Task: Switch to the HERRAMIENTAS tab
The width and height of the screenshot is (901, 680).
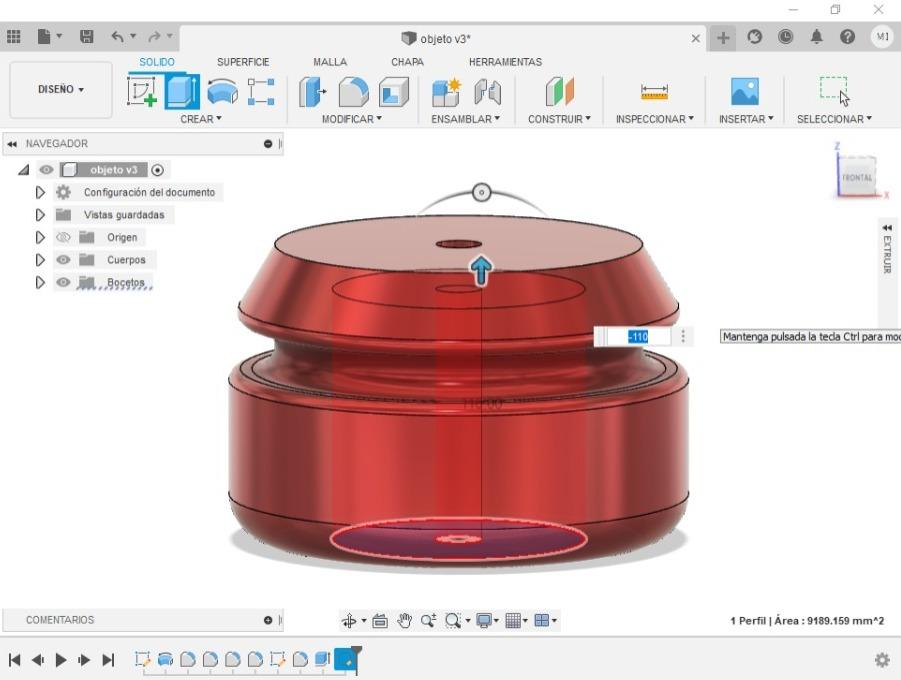Action: click(x=505, y=62)
